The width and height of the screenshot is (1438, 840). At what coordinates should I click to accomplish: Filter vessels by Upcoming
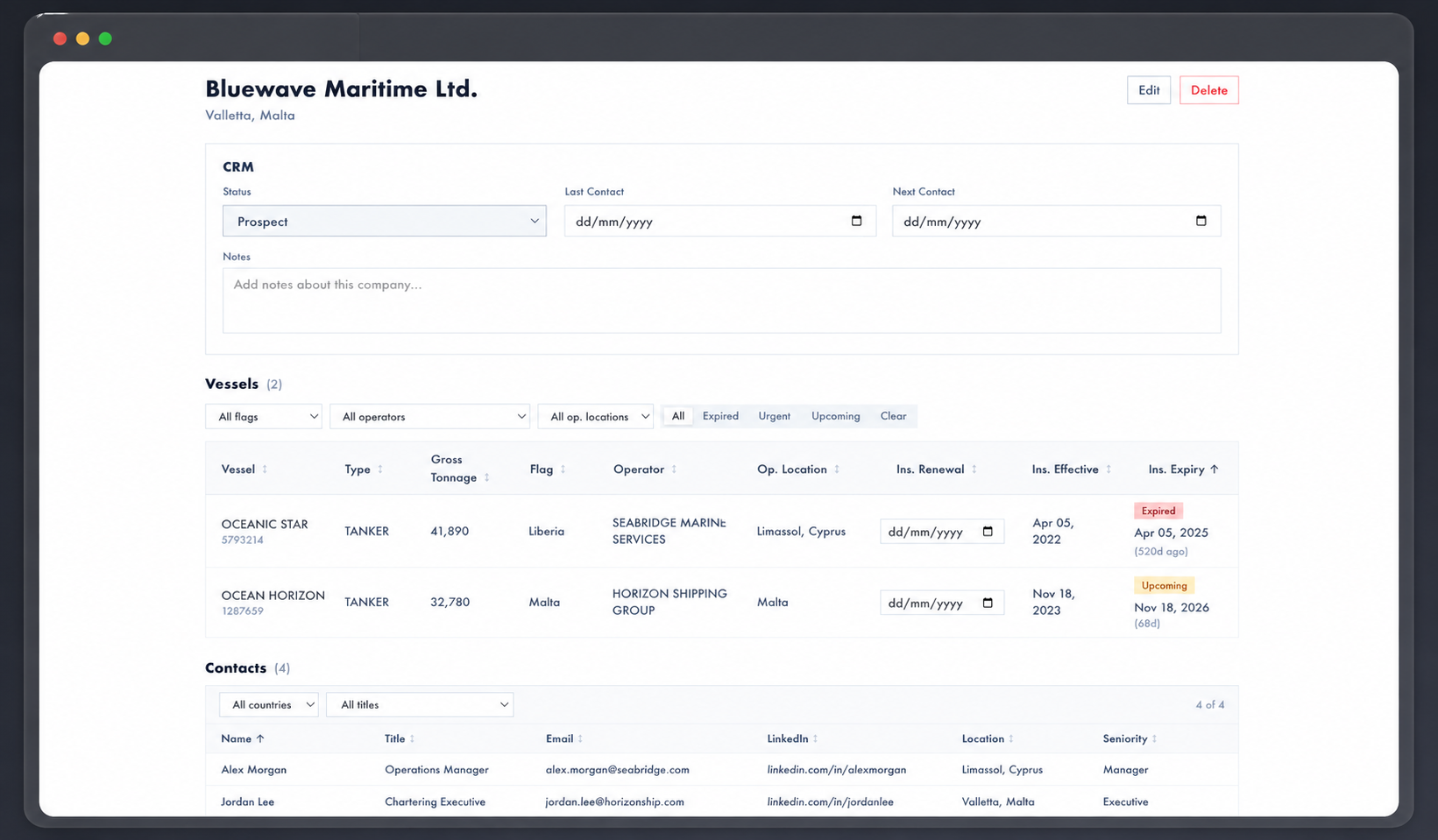pos(836,416)
